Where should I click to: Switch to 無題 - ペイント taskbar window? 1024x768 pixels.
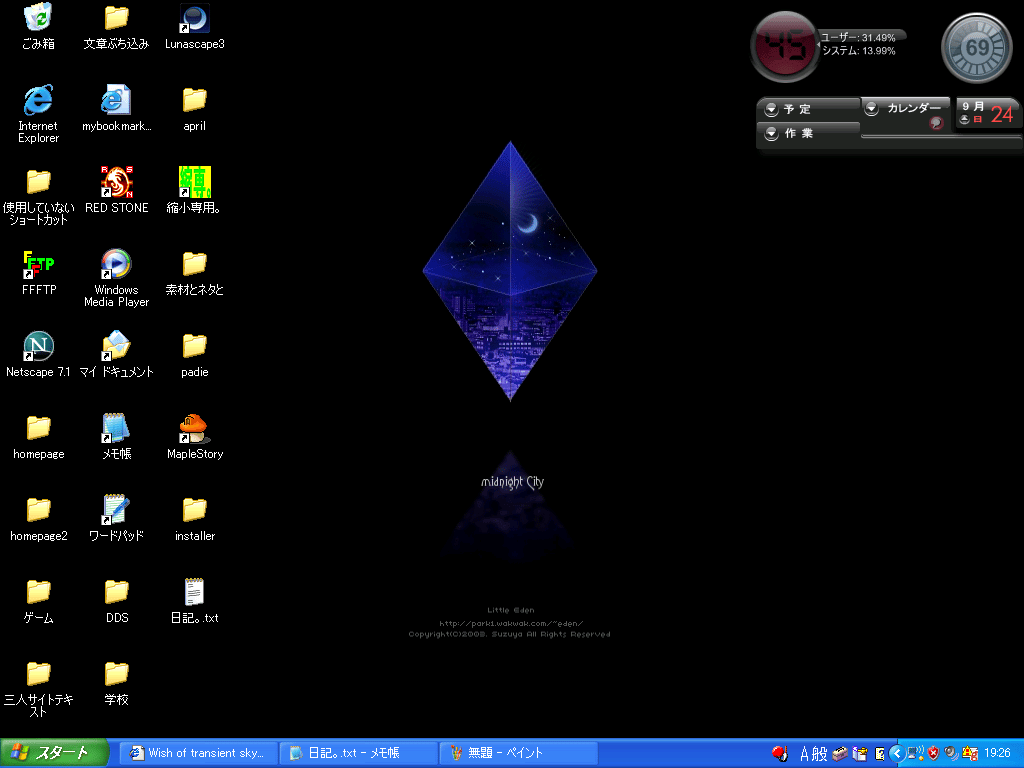click(x=518, y=753)
